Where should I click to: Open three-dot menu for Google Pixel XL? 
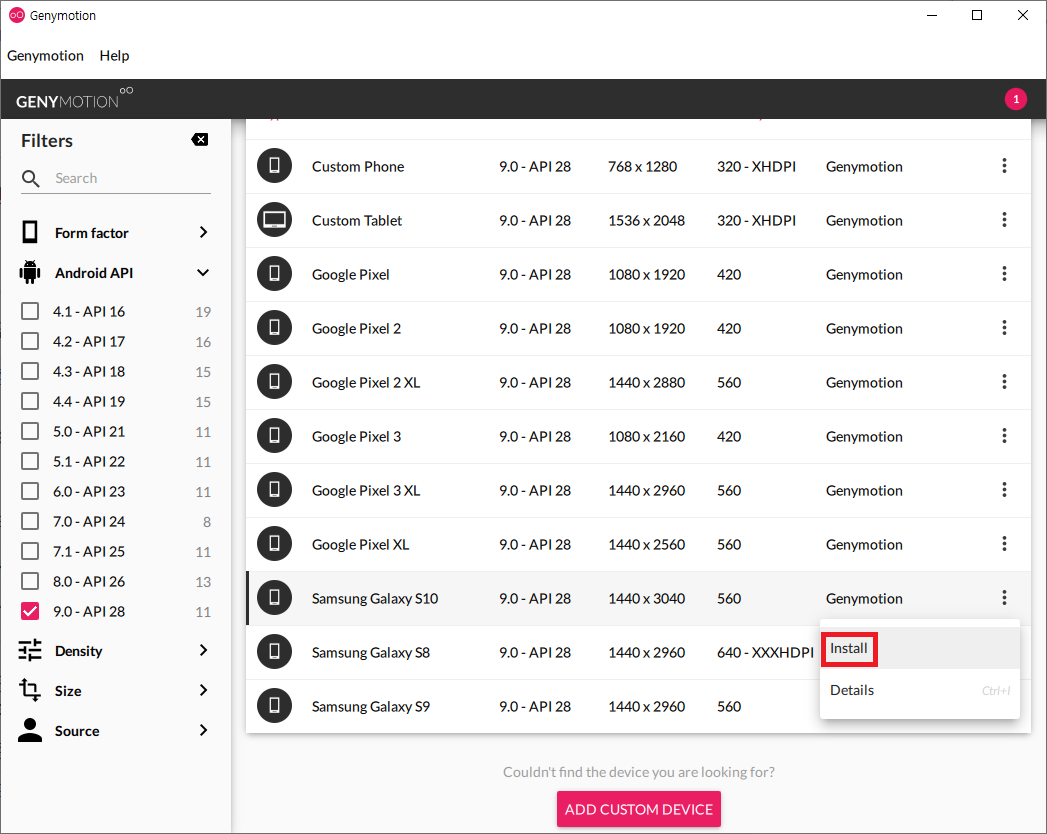click(1004, 544)
